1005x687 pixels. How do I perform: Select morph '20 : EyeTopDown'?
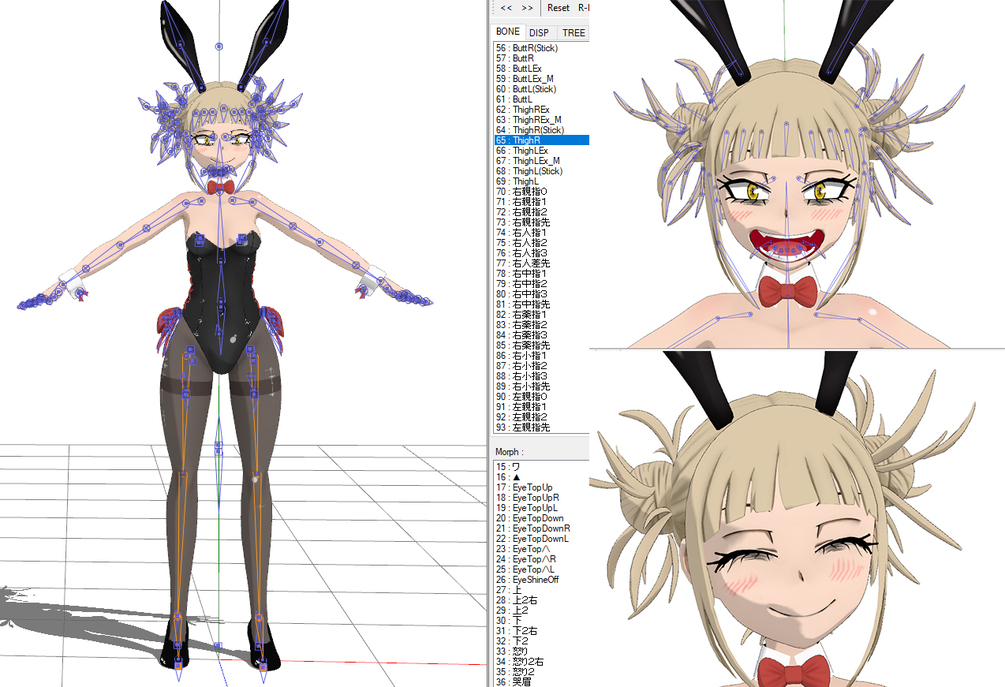(x=542, y=518)
